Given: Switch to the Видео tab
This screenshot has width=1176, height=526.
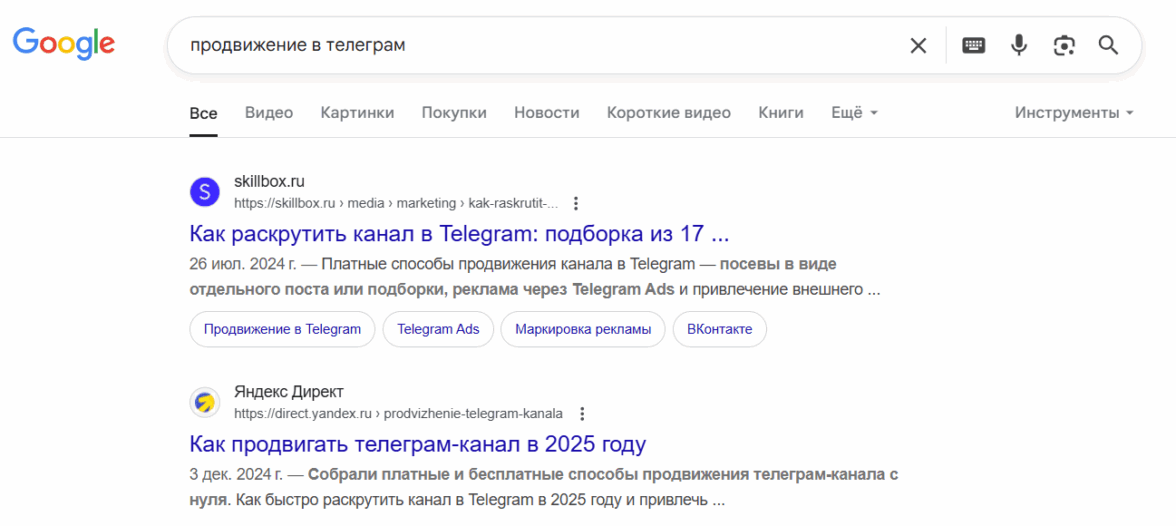Looking at the screenshot, I should [x=269, y=113].
